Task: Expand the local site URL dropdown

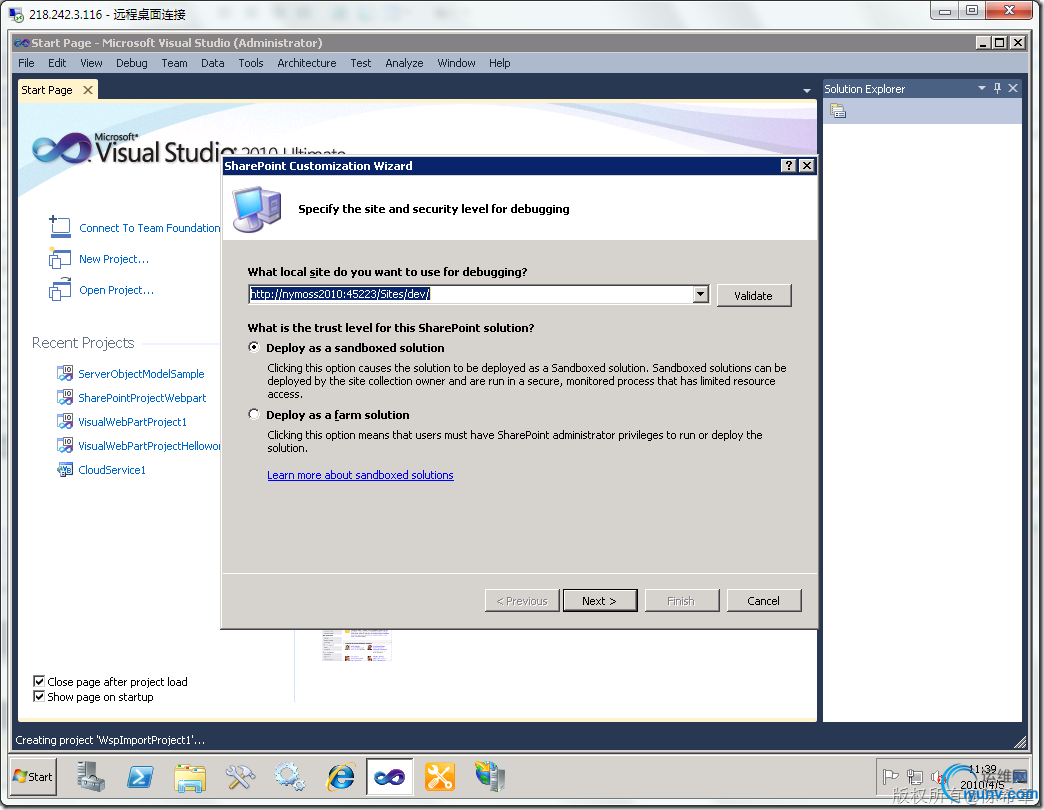Action: pyautogui.click(x=700, y=294)
